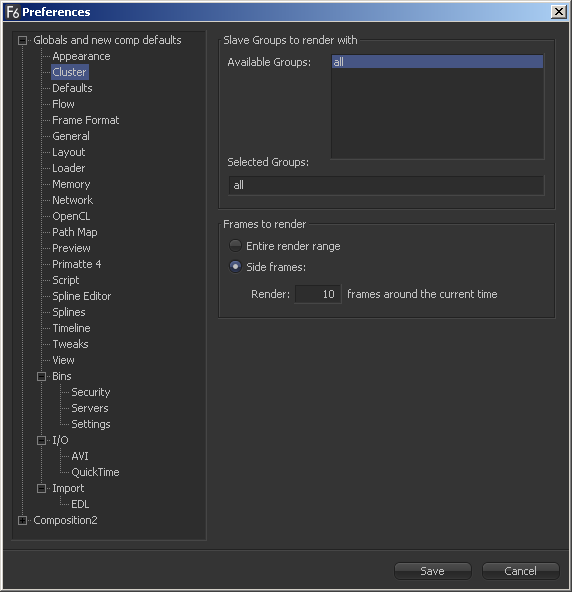Collapse the Import tree node
Image resolution: width=572 pixels, height=592 pixels.
tap(42, 488)
